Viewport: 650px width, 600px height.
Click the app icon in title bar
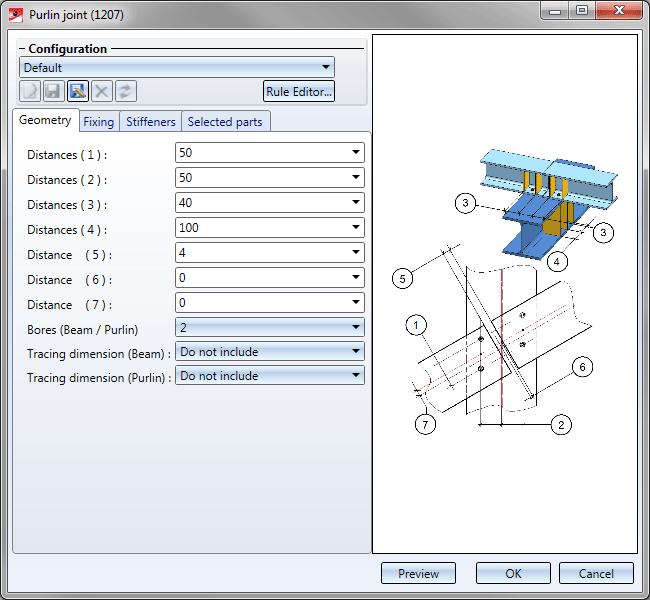click(16, 14)
